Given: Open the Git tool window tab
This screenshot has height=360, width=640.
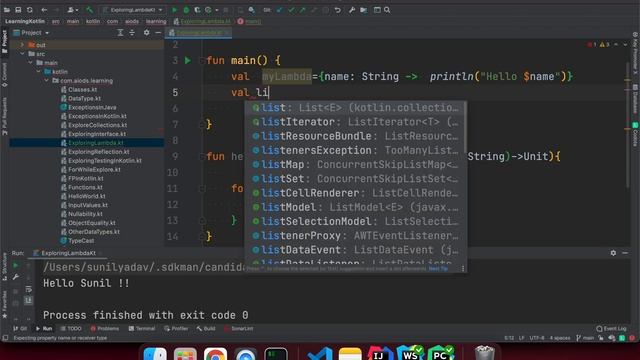Looking at the screenshot, I should pos(20,329).
